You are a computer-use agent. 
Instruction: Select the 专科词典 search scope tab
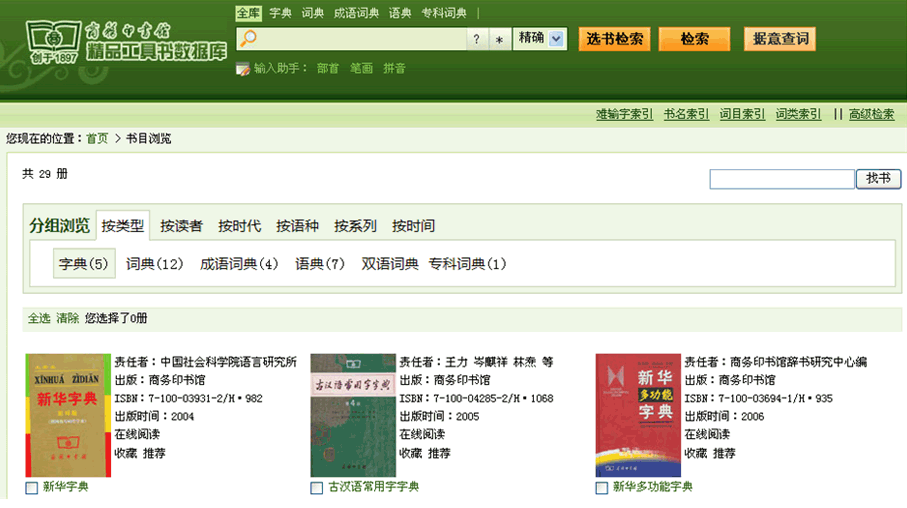(x=444, y=13)
